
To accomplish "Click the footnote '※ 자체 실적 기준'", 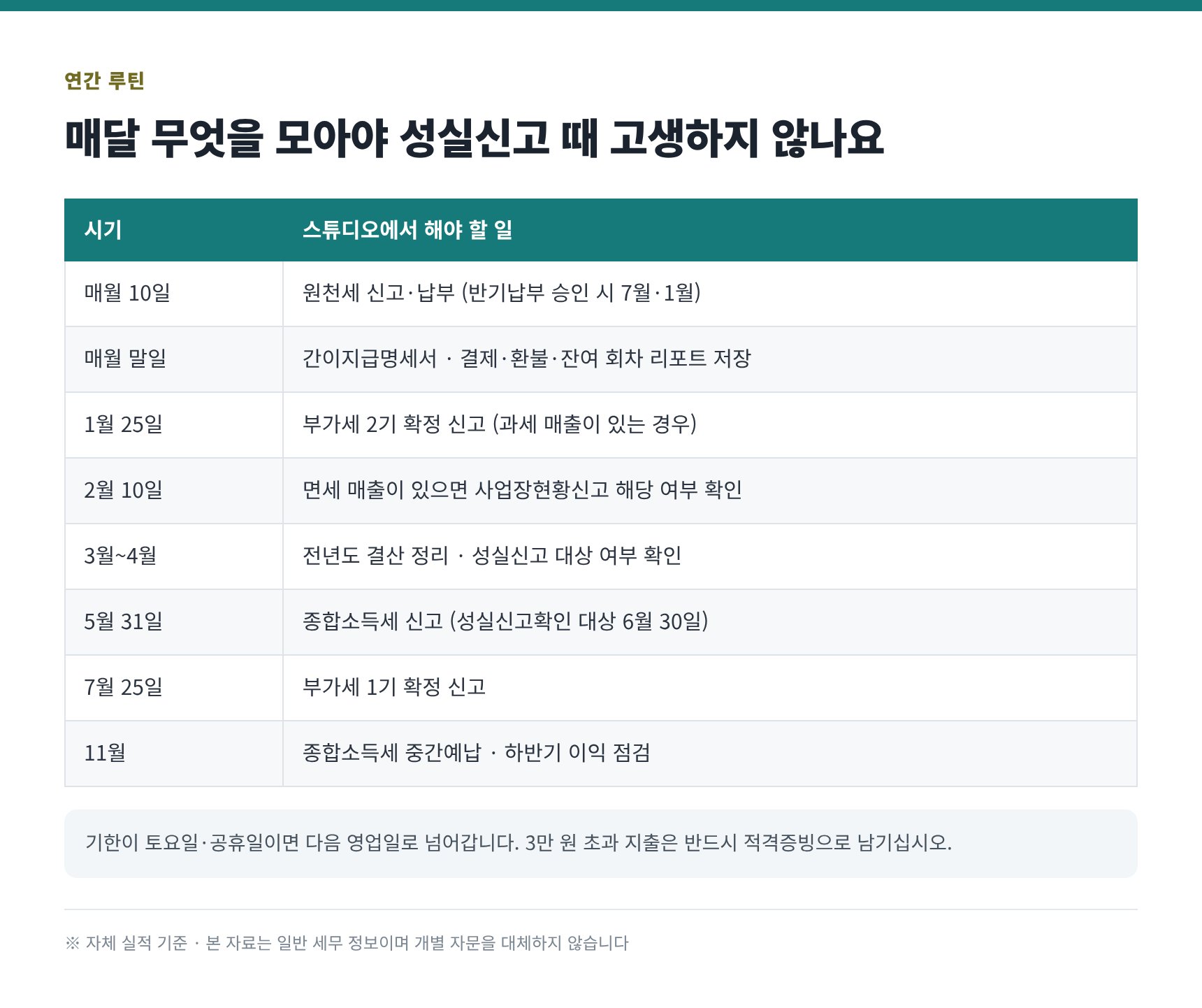I will [126, 944].
